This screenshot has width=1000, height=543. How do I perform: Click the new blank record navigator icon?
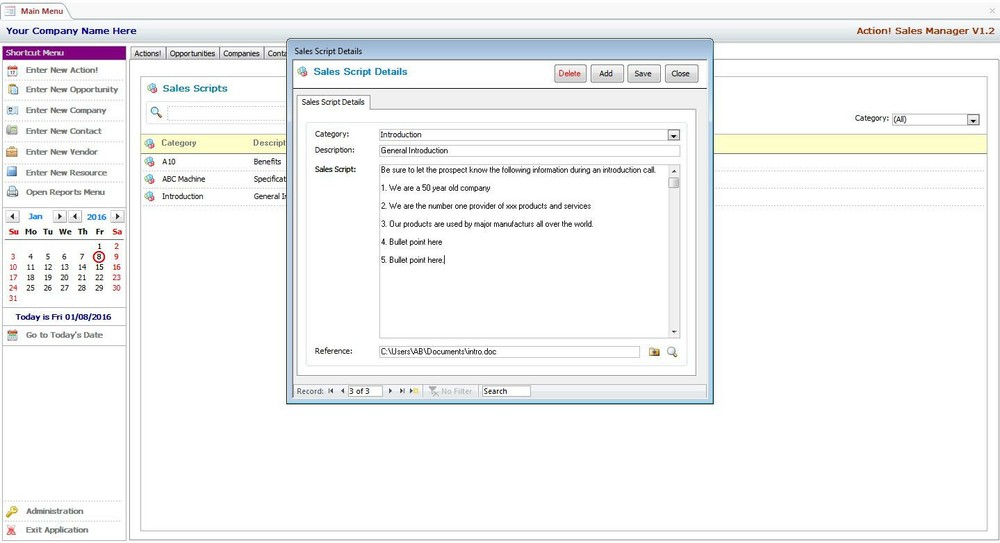[414, 391]
